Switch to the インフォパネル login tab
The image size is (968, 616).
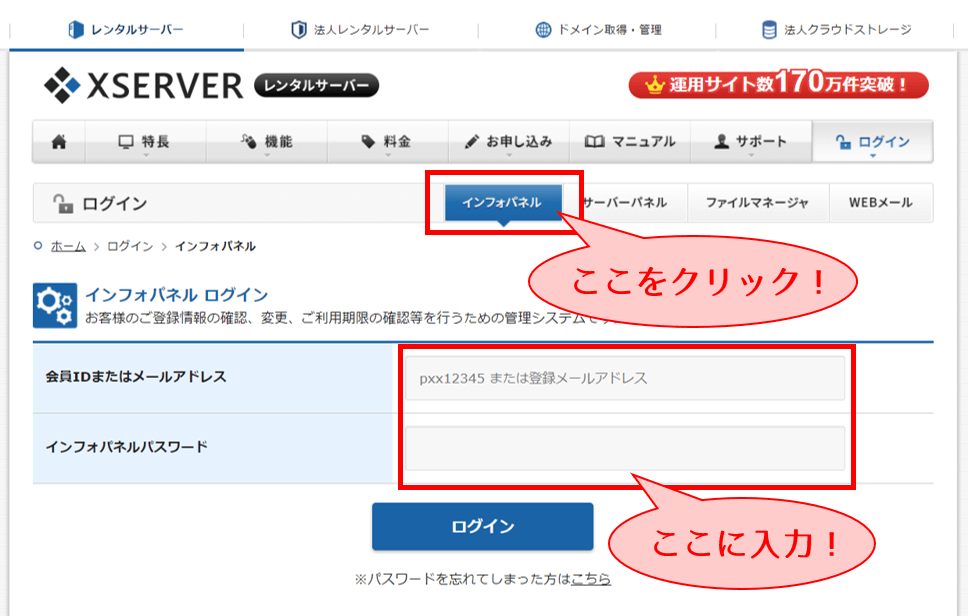click(x=503, y=202)
